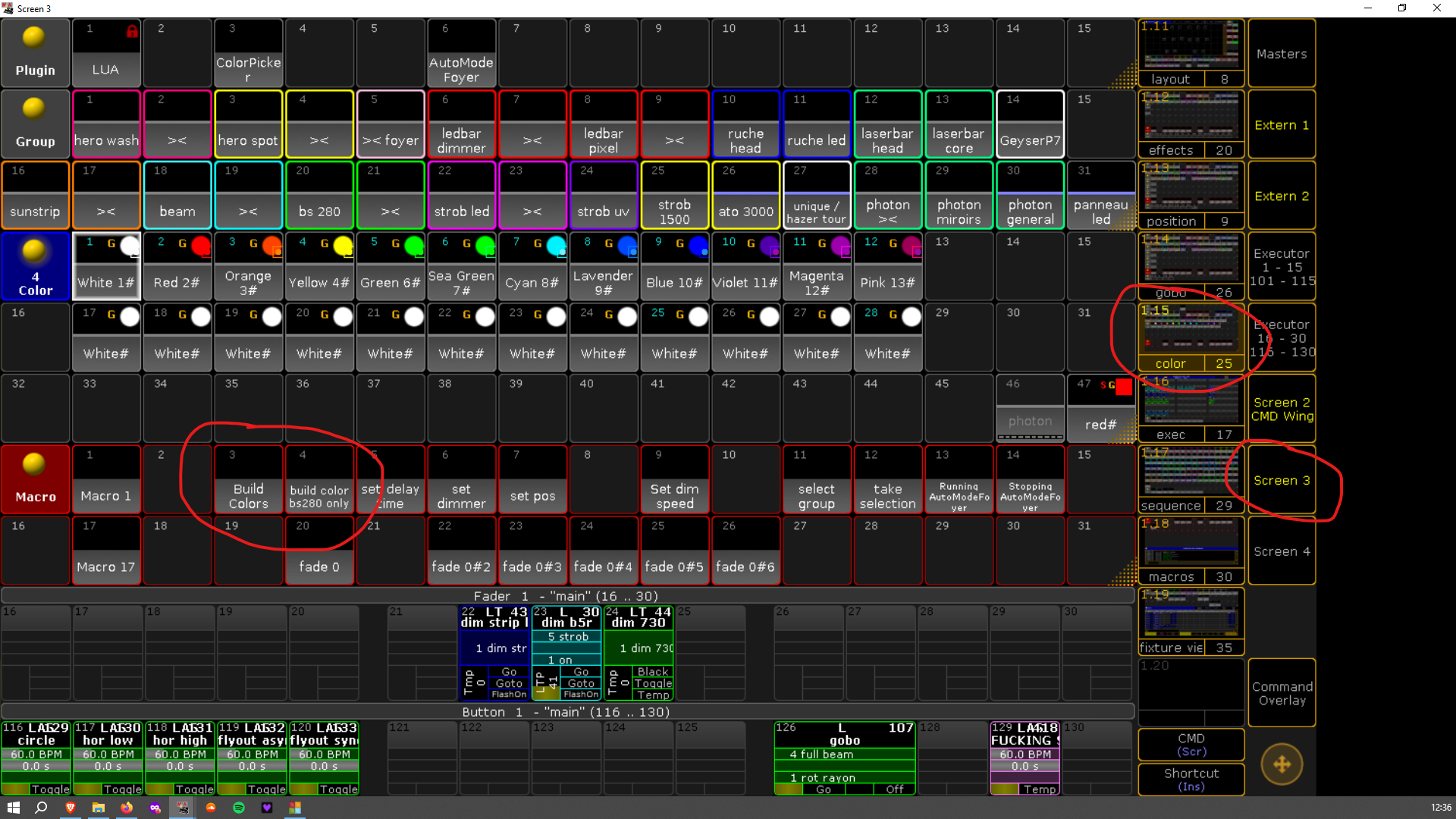
Task: Click the Shortcut (Ins) button
Action: 1191,780
